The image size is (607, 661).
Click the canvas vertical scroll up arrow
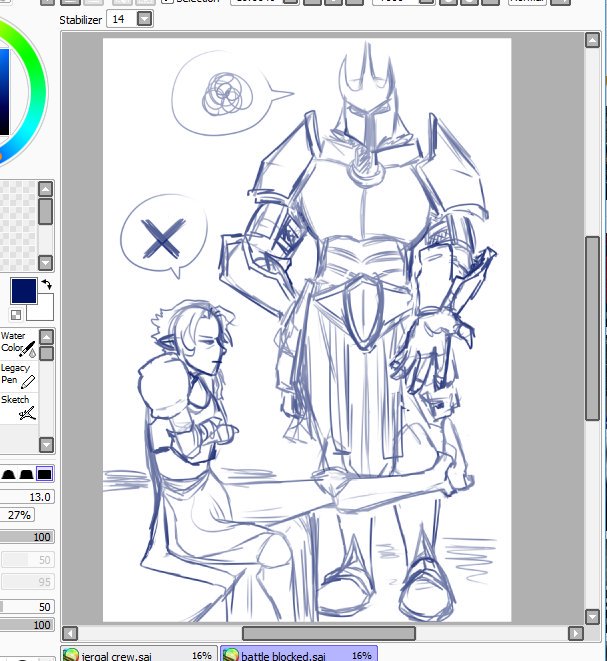592,40
